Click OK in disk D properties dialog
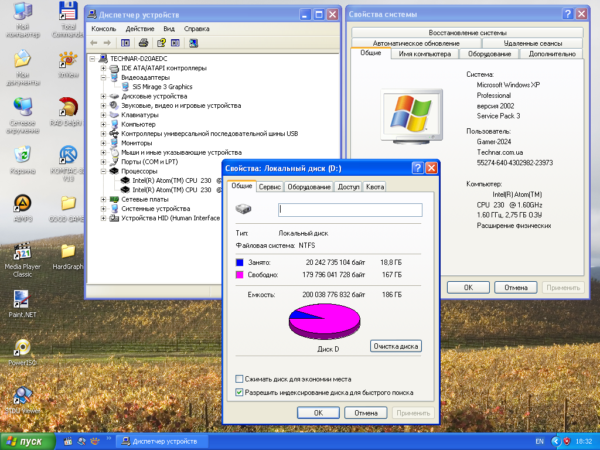 (318, 413)
